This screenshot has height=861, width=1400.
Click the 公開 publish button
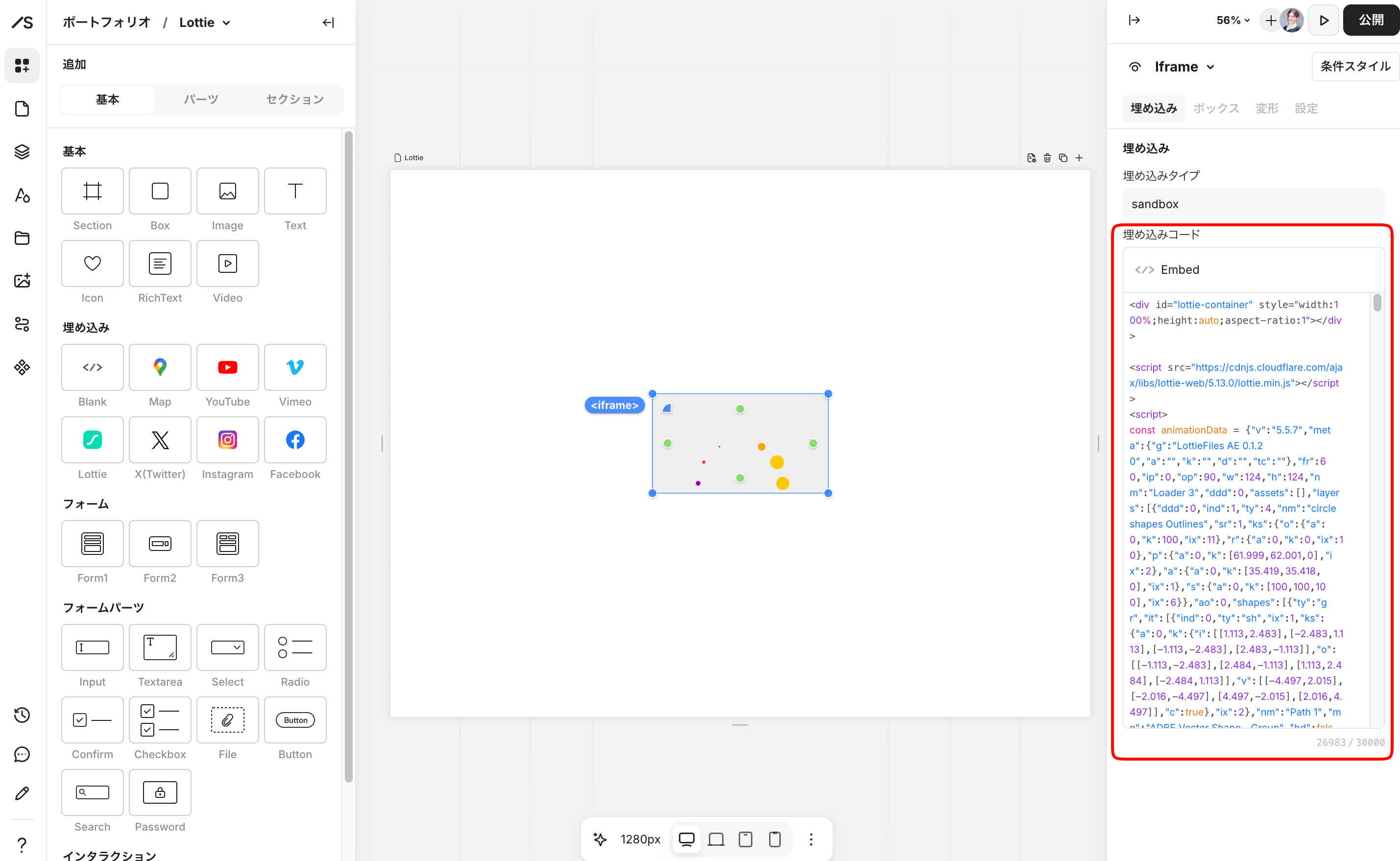click(x=1371, y=21)
